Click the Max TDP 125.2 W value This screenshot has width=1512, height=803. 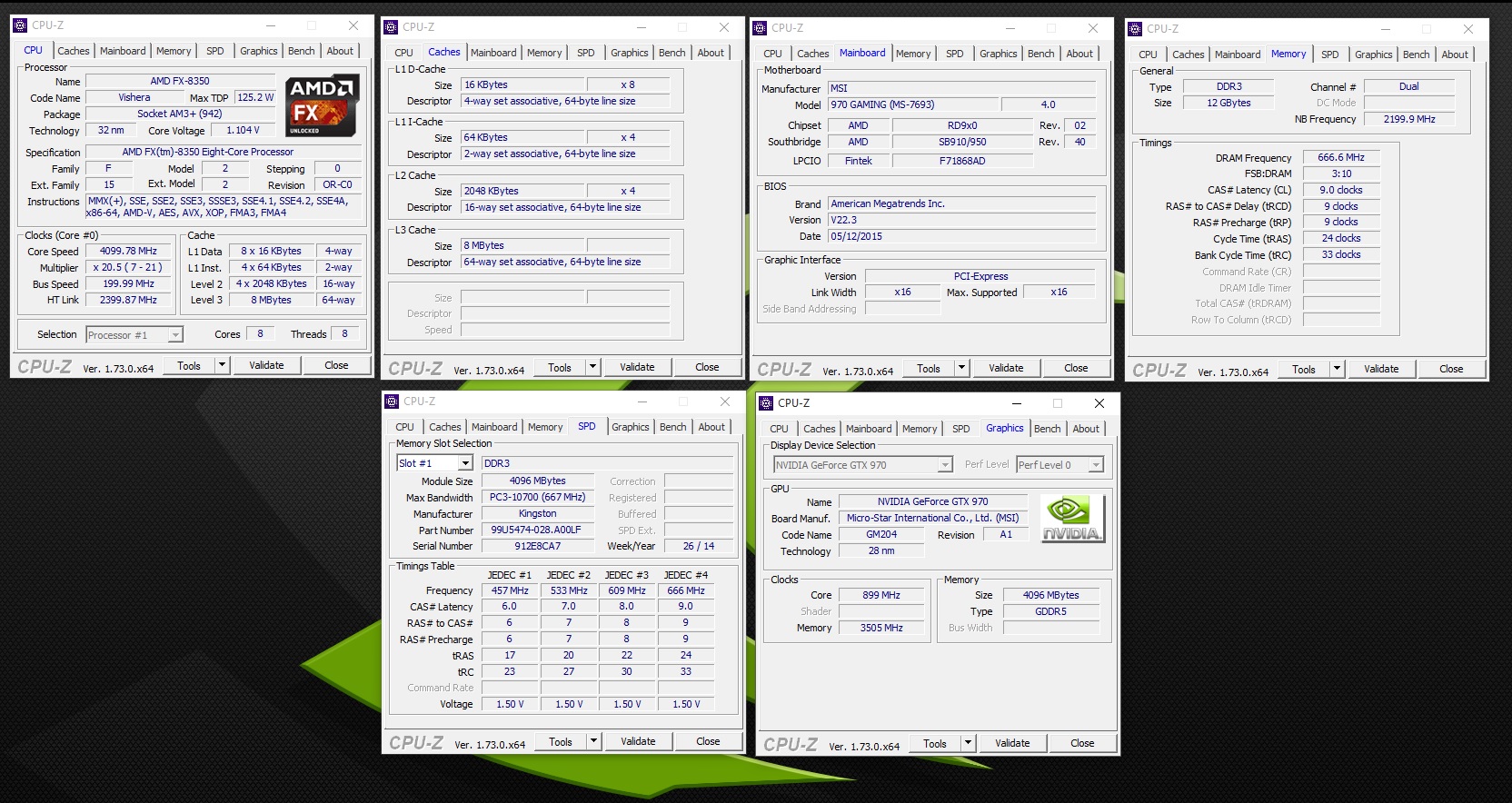coord(255,97)
